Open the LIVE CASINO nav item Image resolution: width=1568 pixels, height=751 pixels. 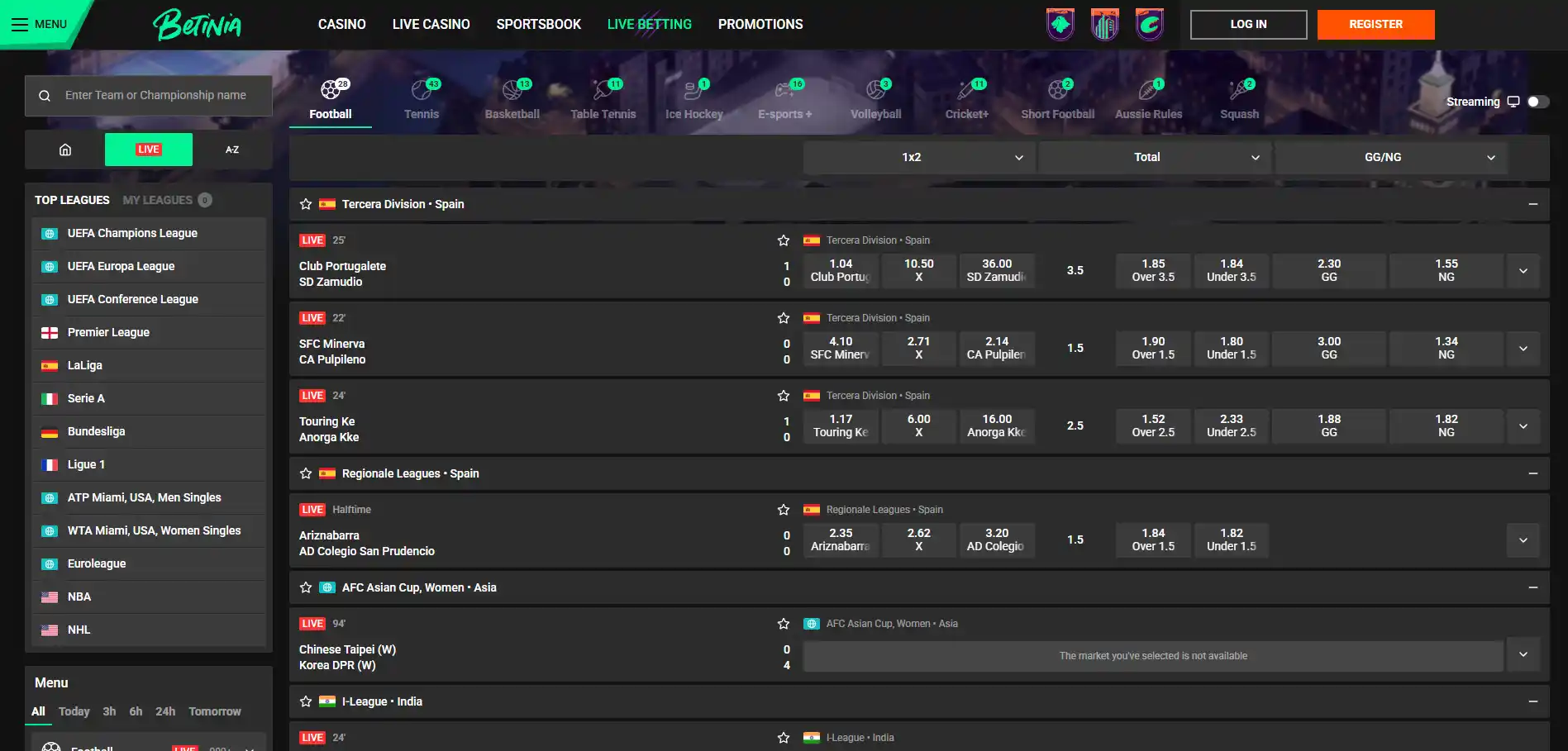(x=431, y=25)
